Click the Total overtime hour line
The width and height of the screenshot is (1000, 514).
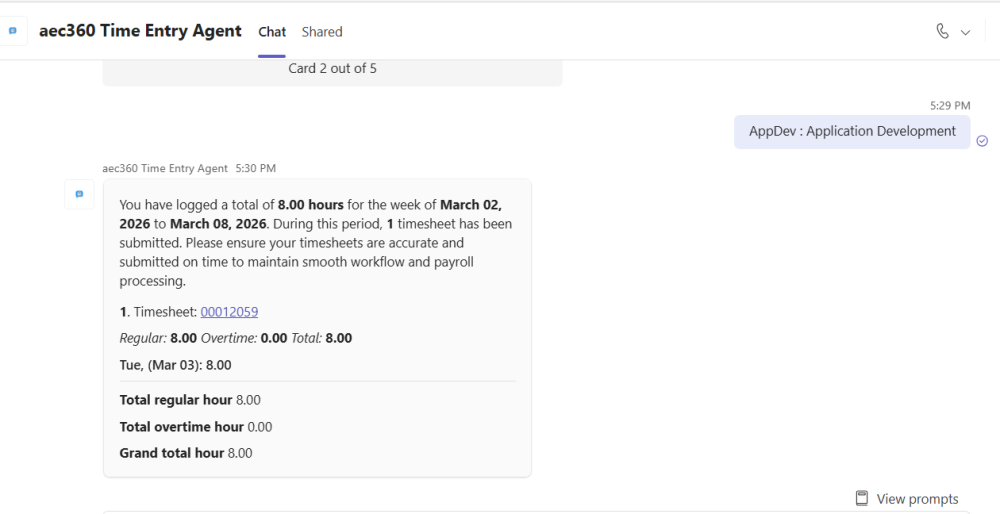(x=195, y=427)
